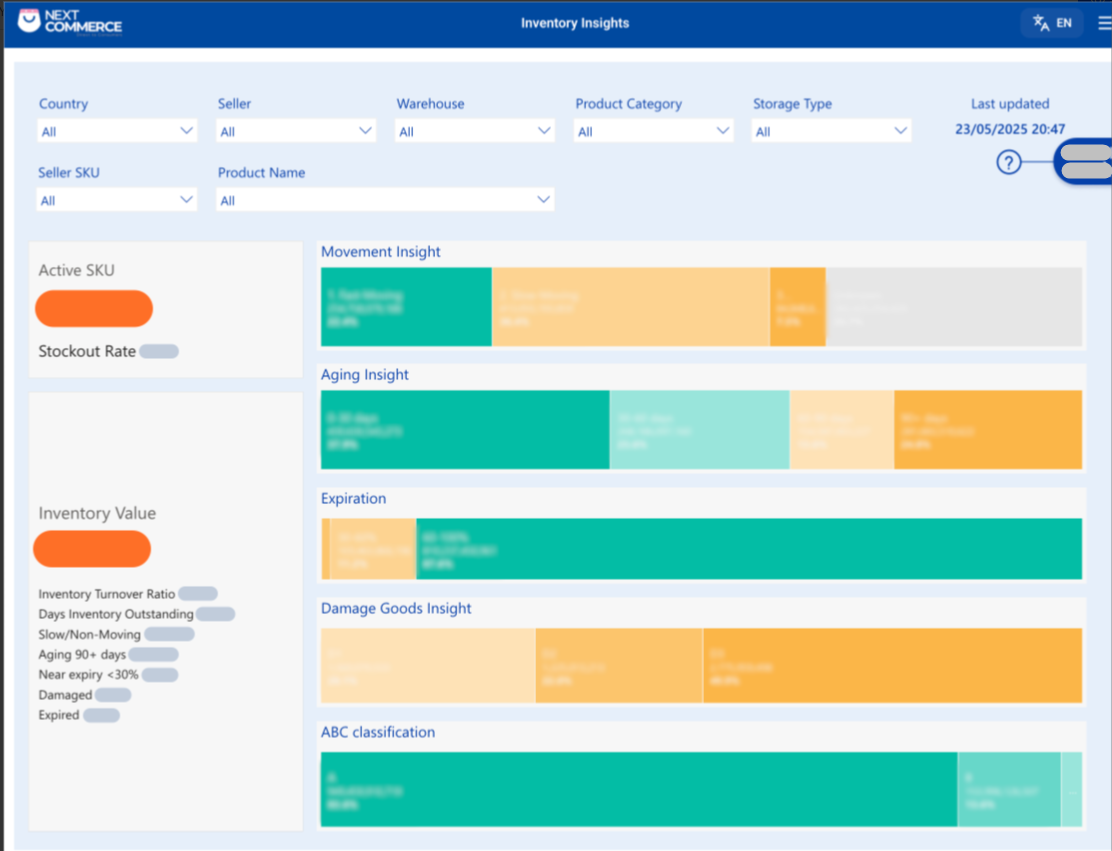Click the orange Active SKU value pill
1112x851 pixels.
click(x=94, y=309)
